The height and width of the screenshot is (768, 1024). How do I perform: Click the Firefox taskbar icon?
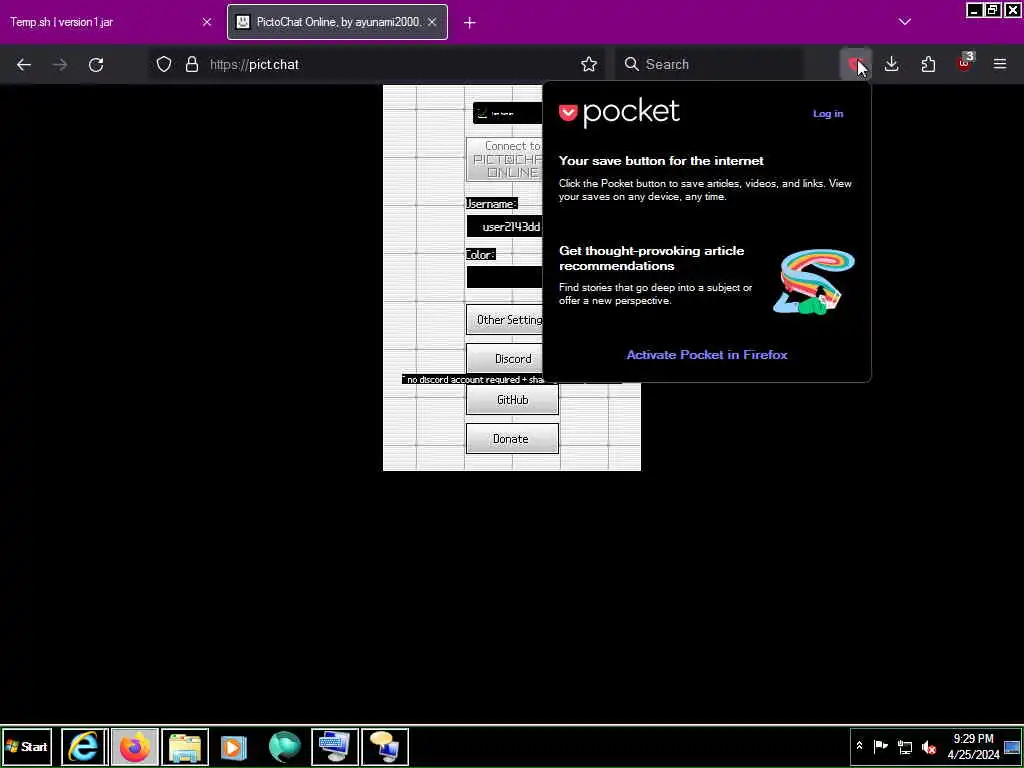click(x=135, y=746)
